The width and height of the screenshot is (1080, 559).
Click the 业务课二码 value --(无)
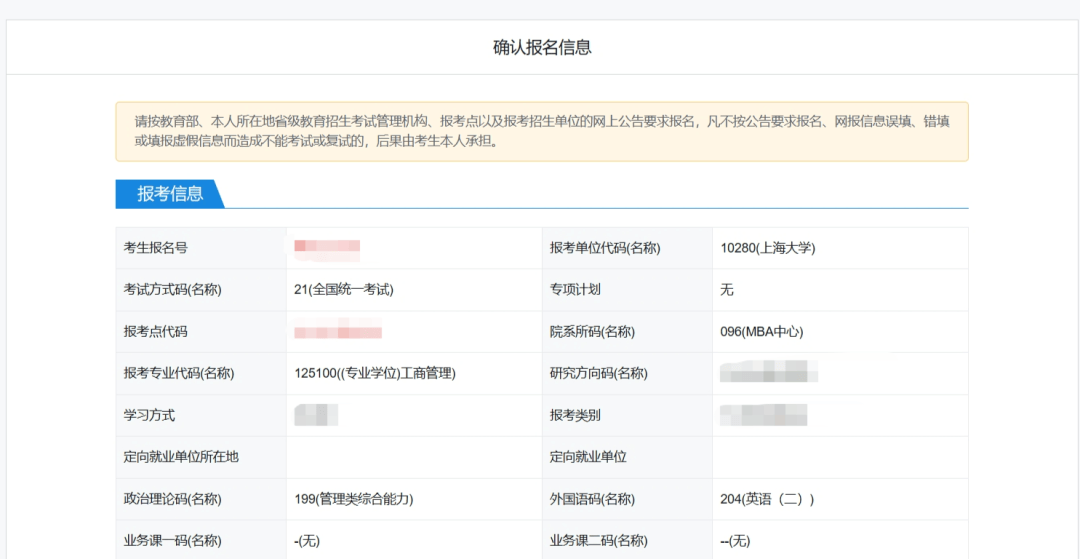pos(735,541)
